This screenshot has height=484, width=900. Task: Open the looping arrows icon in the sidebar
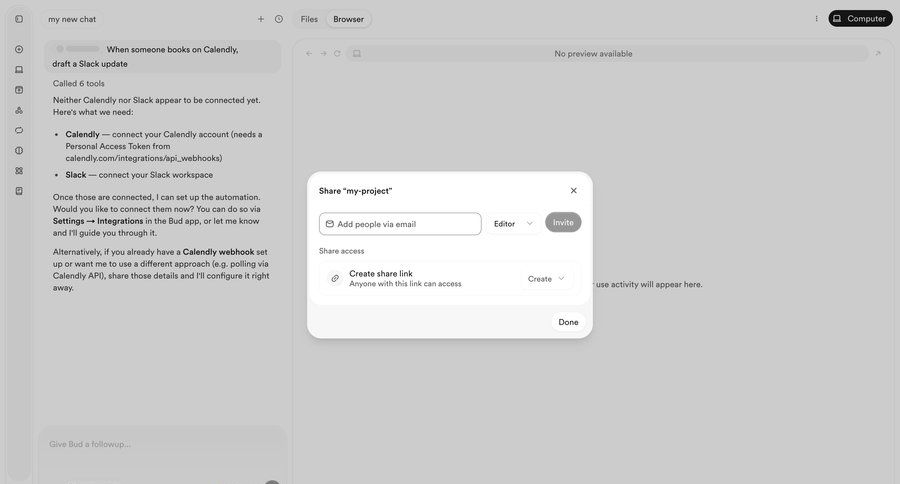point(19,130)
